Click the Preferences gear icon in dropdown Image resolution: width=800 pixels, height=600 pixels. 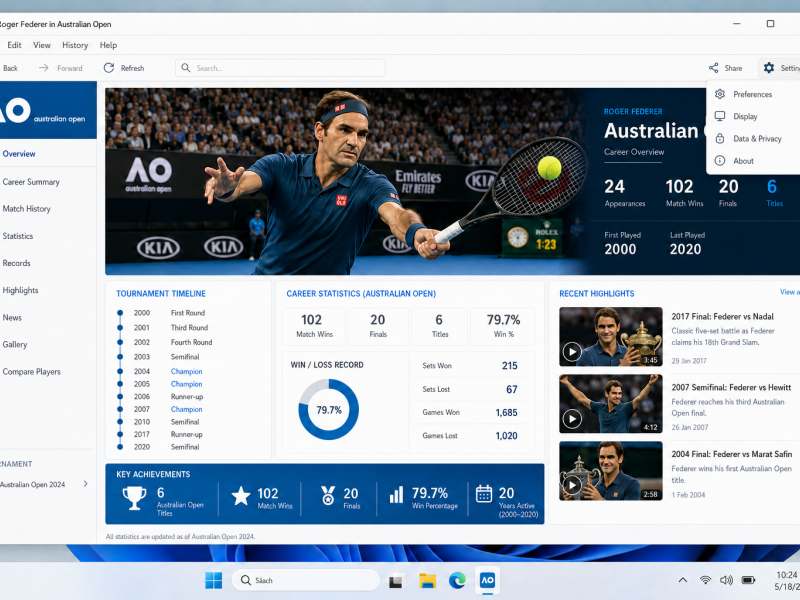tap(720, 94)
